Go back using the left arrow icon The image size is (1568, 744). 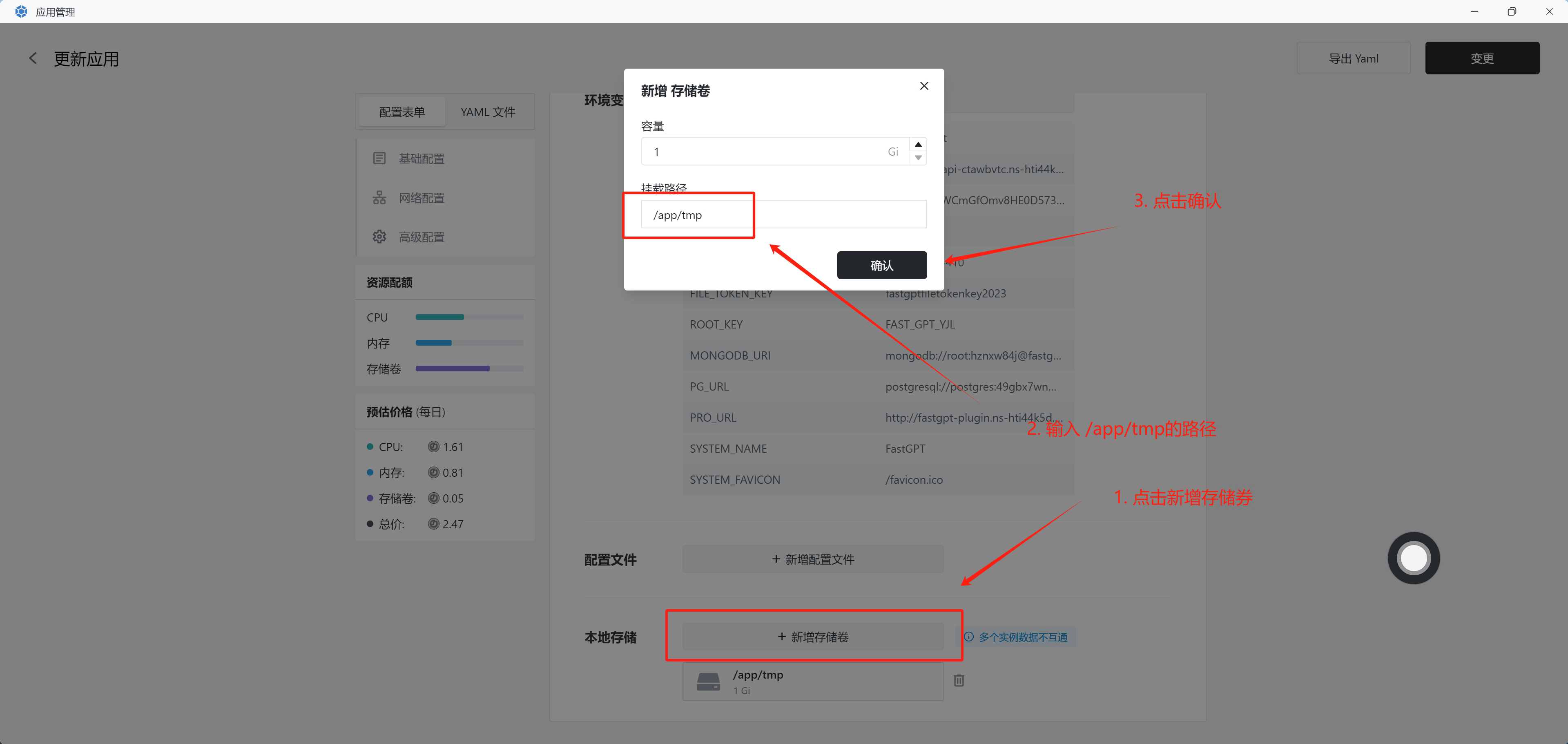[x=33, y=58]
